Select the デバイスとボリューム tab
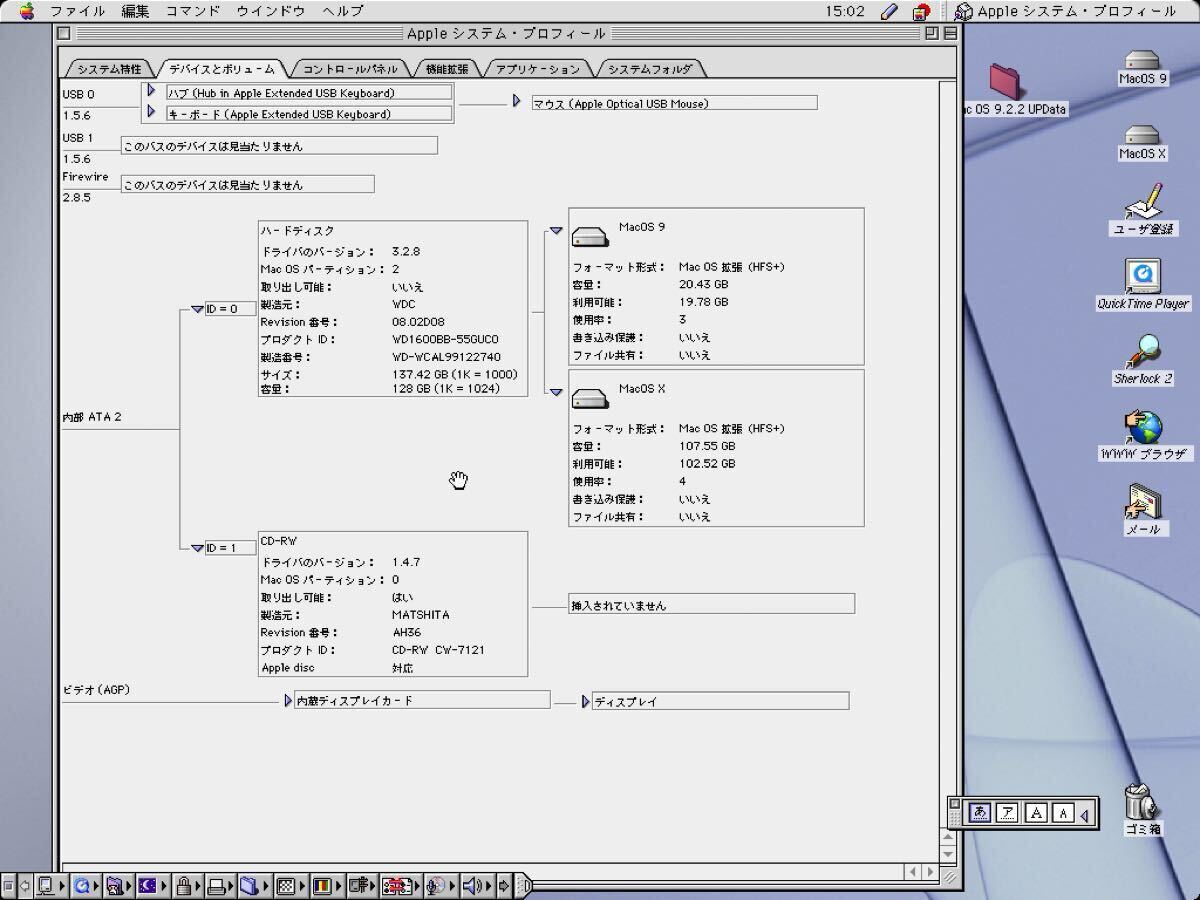The image size is (1200, 900). pyautogui.click(x=221, y=69)
